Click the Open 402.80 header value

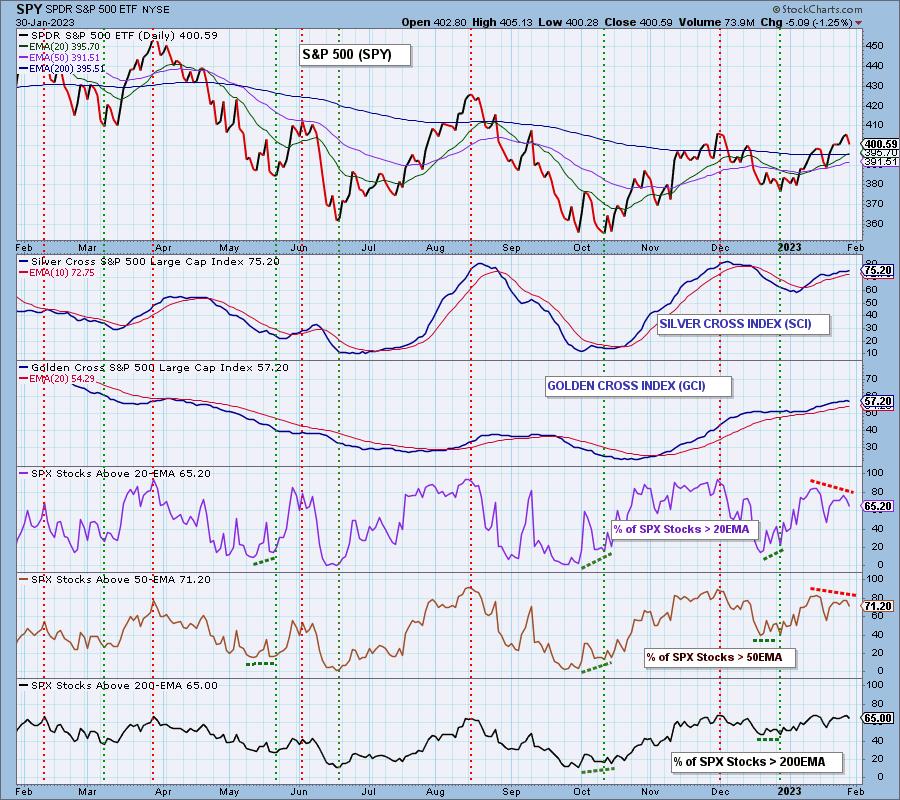[x=433, y=22]
